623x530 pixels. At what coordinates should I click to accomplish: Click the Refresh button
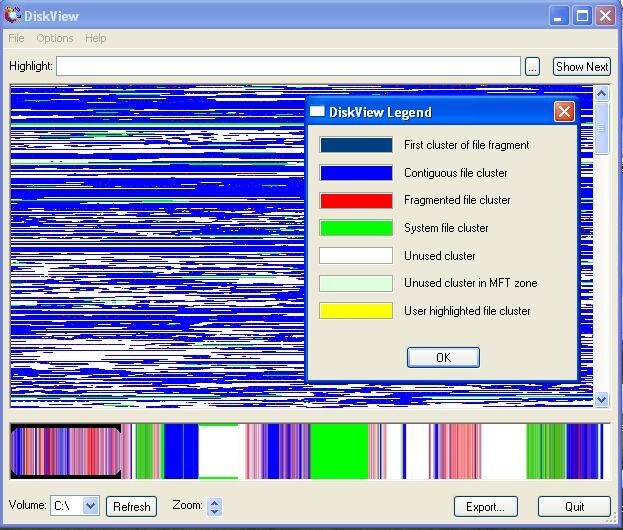pyautogui.click(x=132, y=506)
